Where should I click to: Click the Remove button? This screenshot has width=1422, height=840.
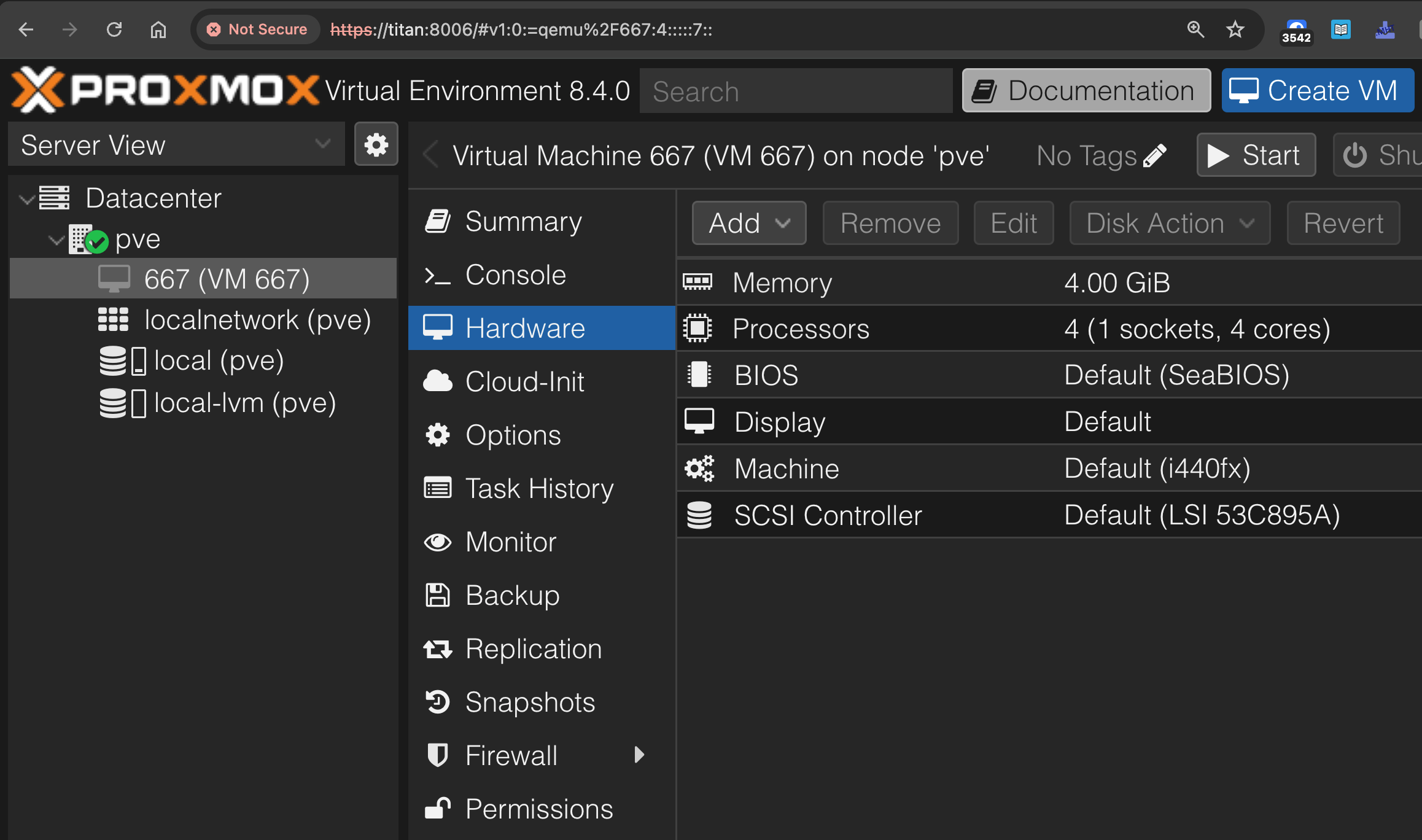click(890, 223)
